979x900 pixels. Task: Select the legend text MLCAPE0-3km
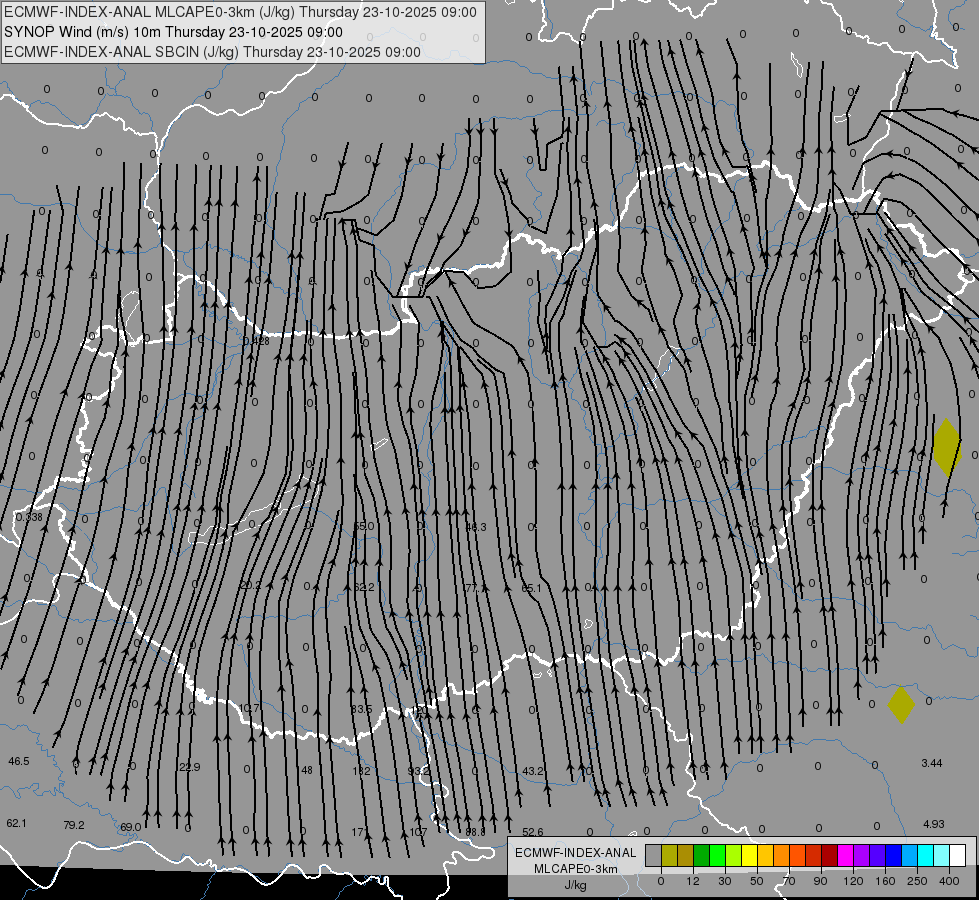click(576, 869)
